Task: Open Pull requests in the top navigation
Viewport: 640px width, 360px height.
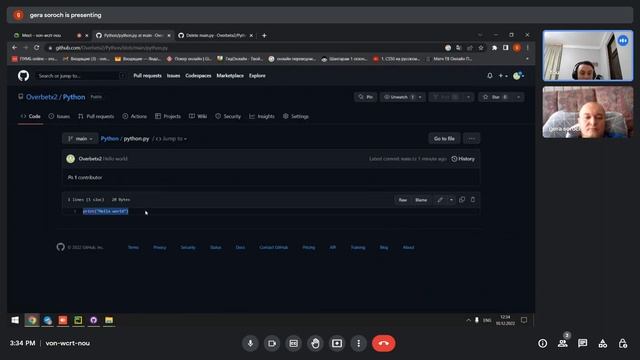Action: (x=147, y=76)
